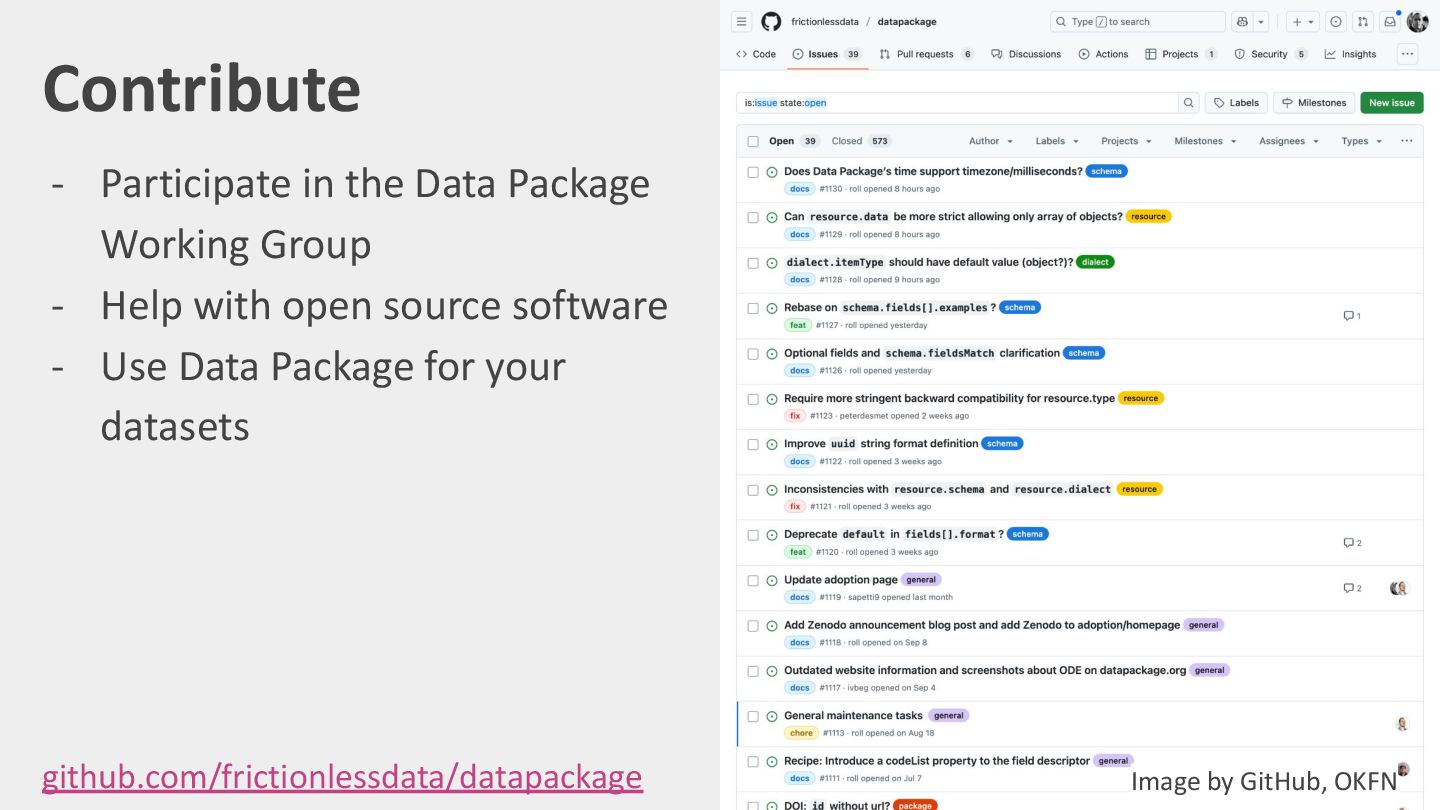The image size is (1440, 810).
Task: Switch to the Actions tab
Action: click(x=1103, y=54)
